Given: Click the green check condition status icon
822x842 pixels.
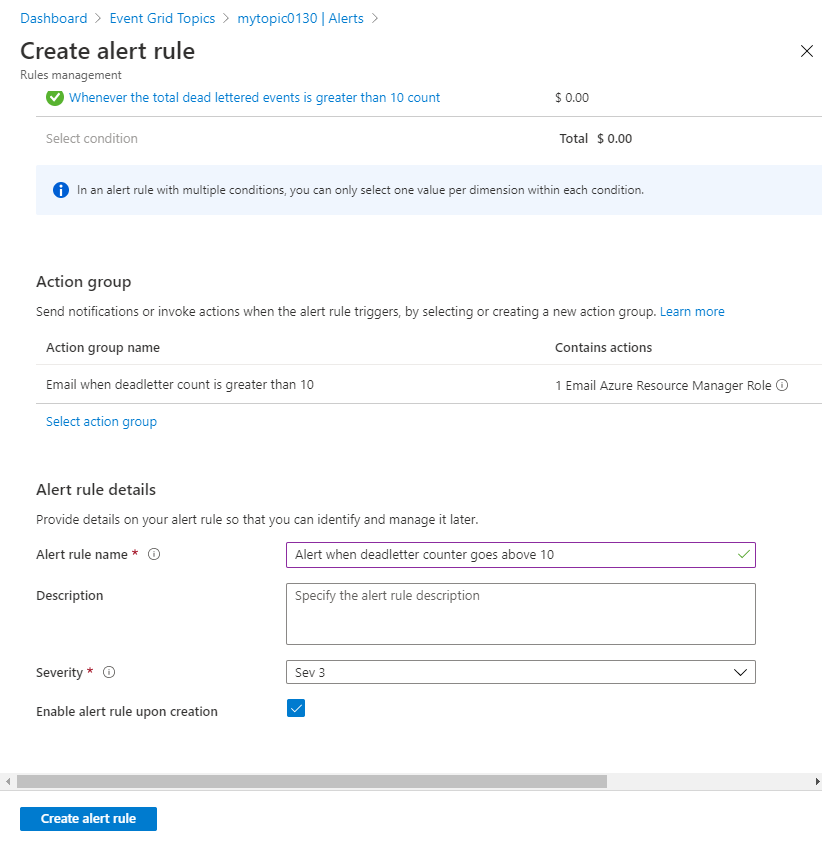Looking at the screenshot, I should tap(54, 98).
